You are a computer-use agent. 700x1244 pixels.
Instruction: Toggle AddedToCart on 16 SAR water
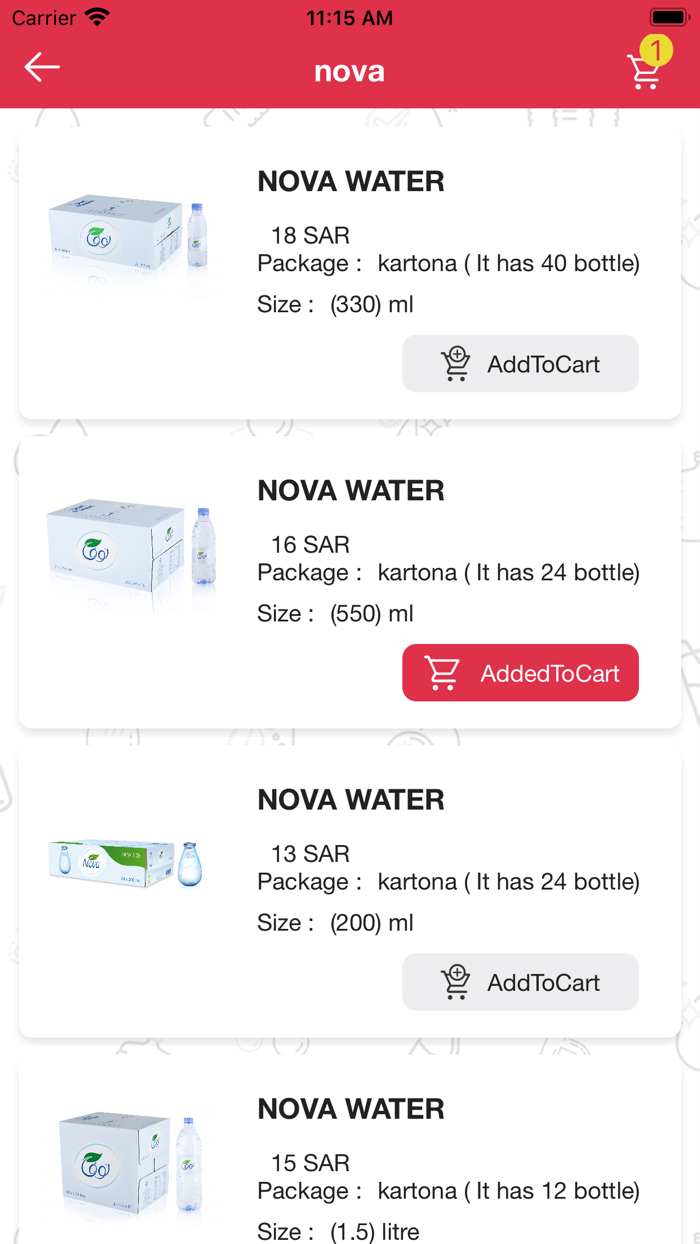pos(520,673)
